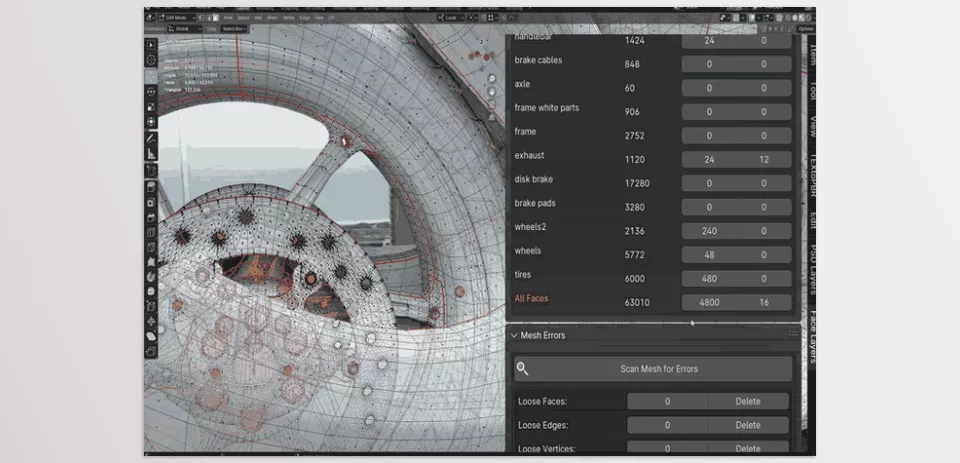Open the UV menu
The height and width of the screenshot is (463, 960).
pyautogui.click(x=331, y=18)
